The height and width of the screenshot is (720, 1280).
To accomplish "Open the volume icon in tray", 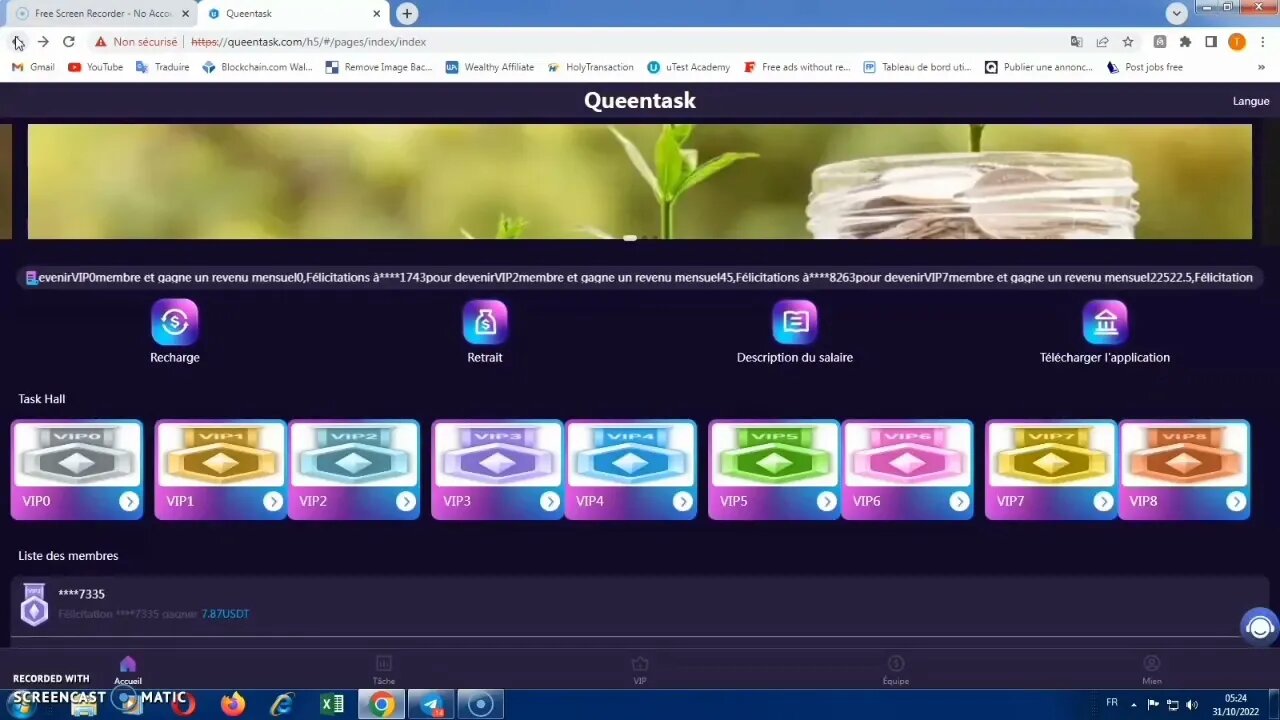I will pyautogui.click(x=1191, y=704).
